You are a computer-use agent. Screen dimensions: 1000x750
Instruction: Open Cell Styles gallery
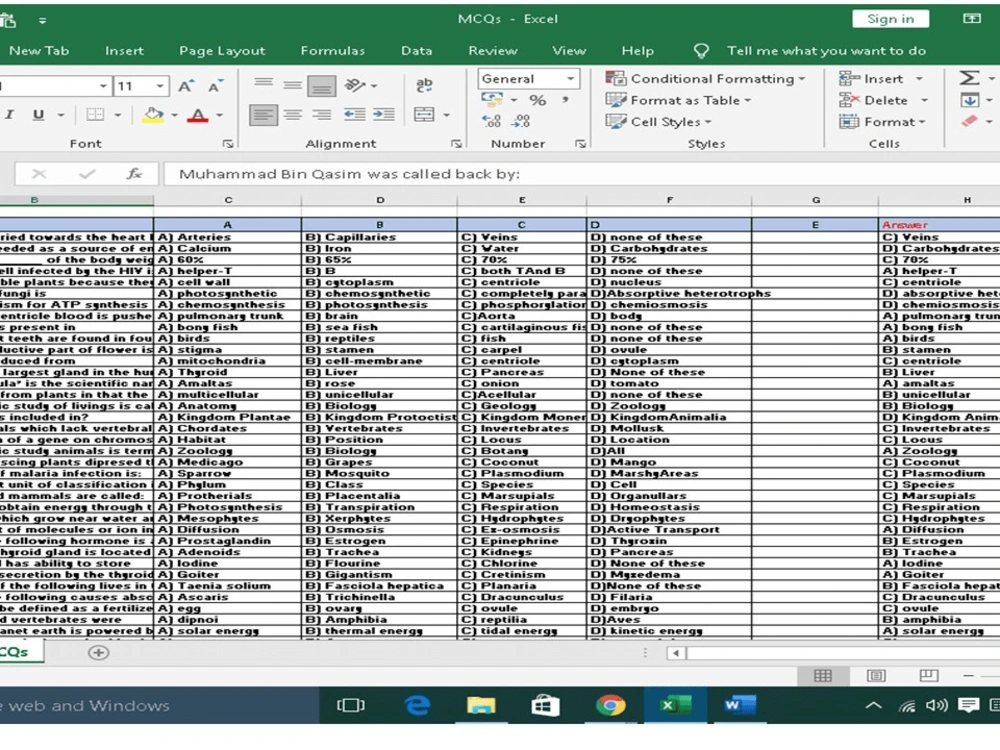tap(659, 122)
